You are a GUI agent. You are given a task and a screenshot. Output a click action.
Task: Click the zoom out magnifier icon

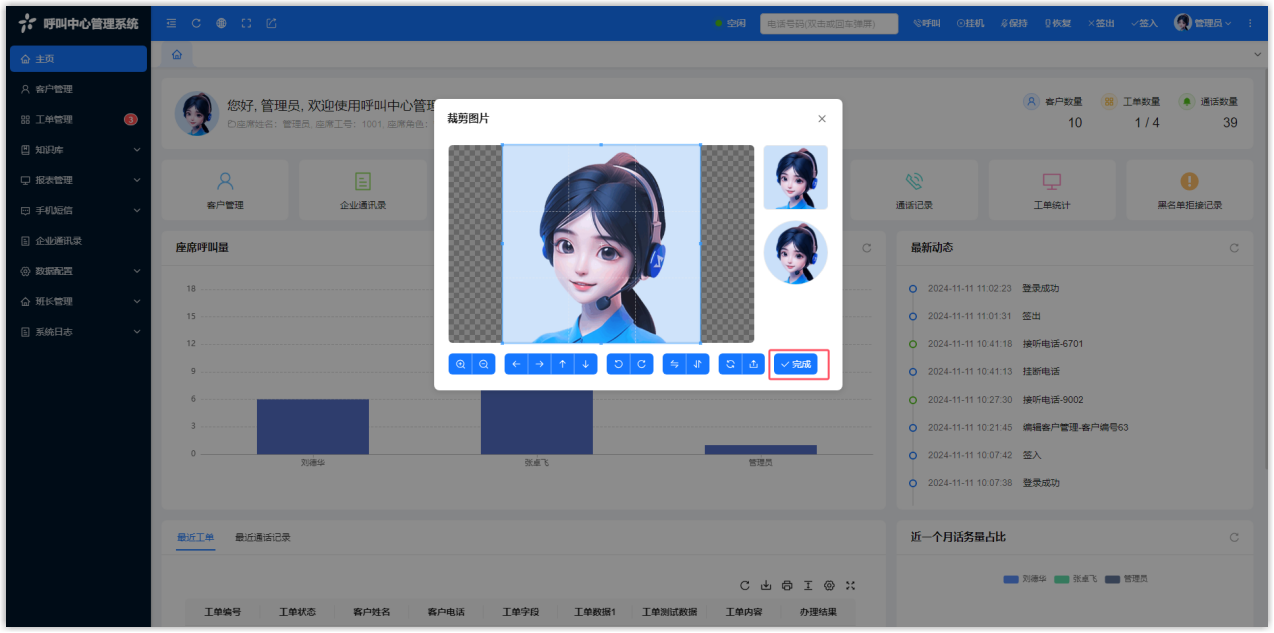click(x=484, y=364)
